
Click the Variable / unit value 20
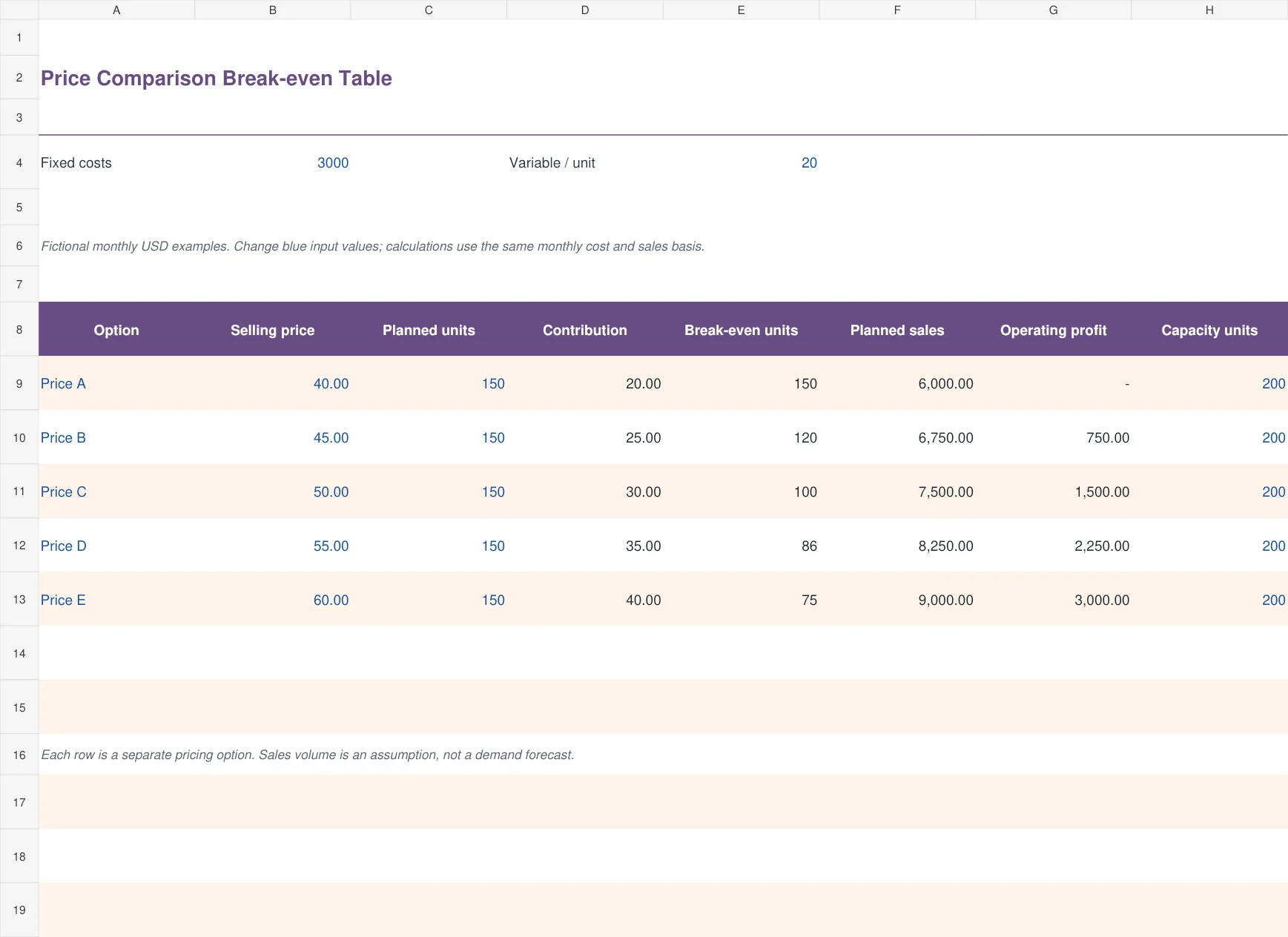[x=809, y=163]
